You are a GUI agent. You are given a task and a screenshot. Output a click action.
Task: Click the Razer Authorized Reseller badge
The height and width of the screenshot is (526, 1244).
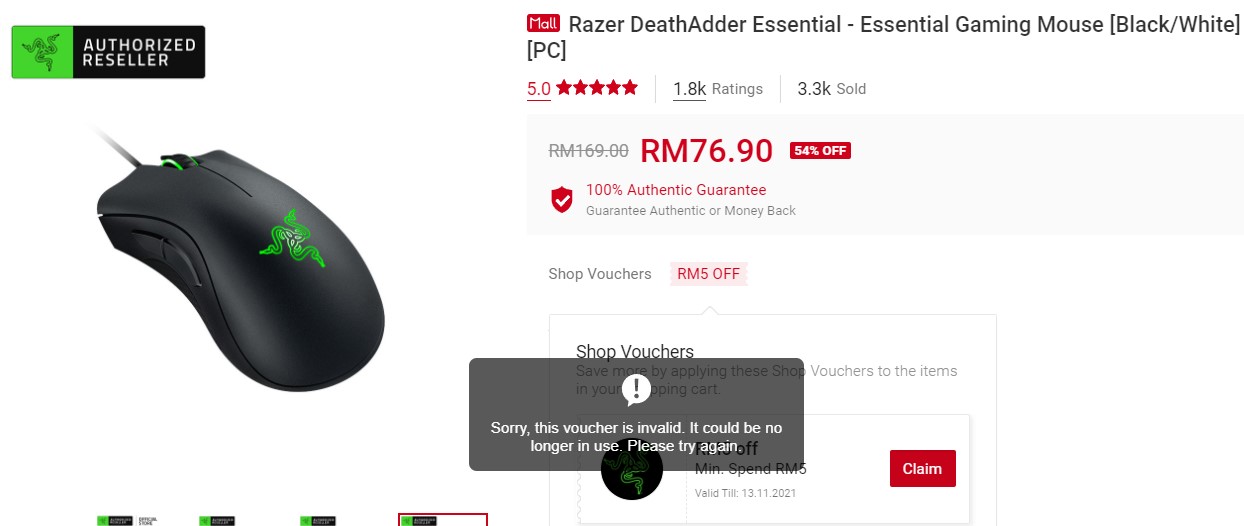[x=108, y=52]
